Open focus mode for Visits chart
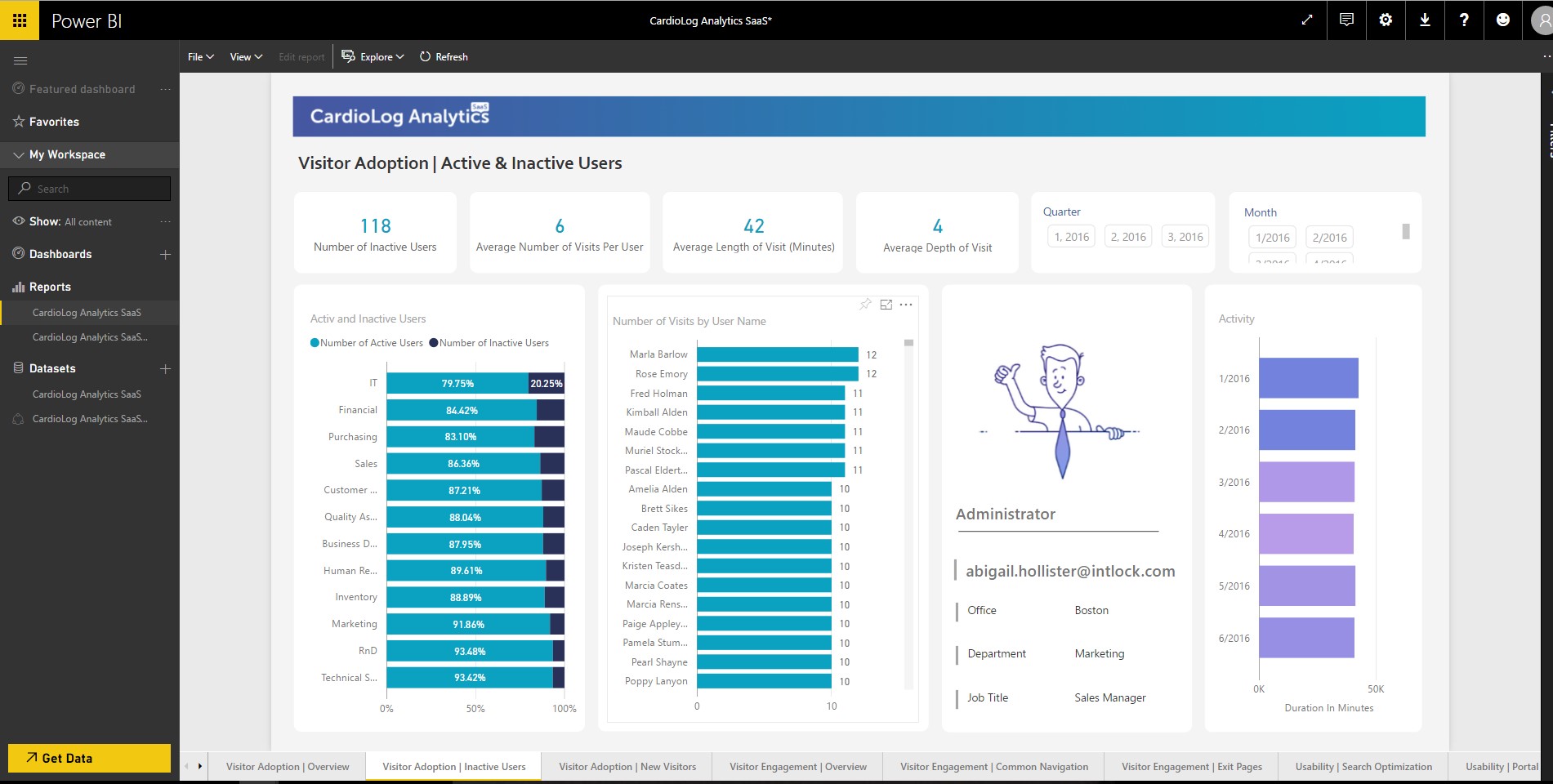Image resolution: width=1553 pixels, height=784 pixels. click(886, 305)
